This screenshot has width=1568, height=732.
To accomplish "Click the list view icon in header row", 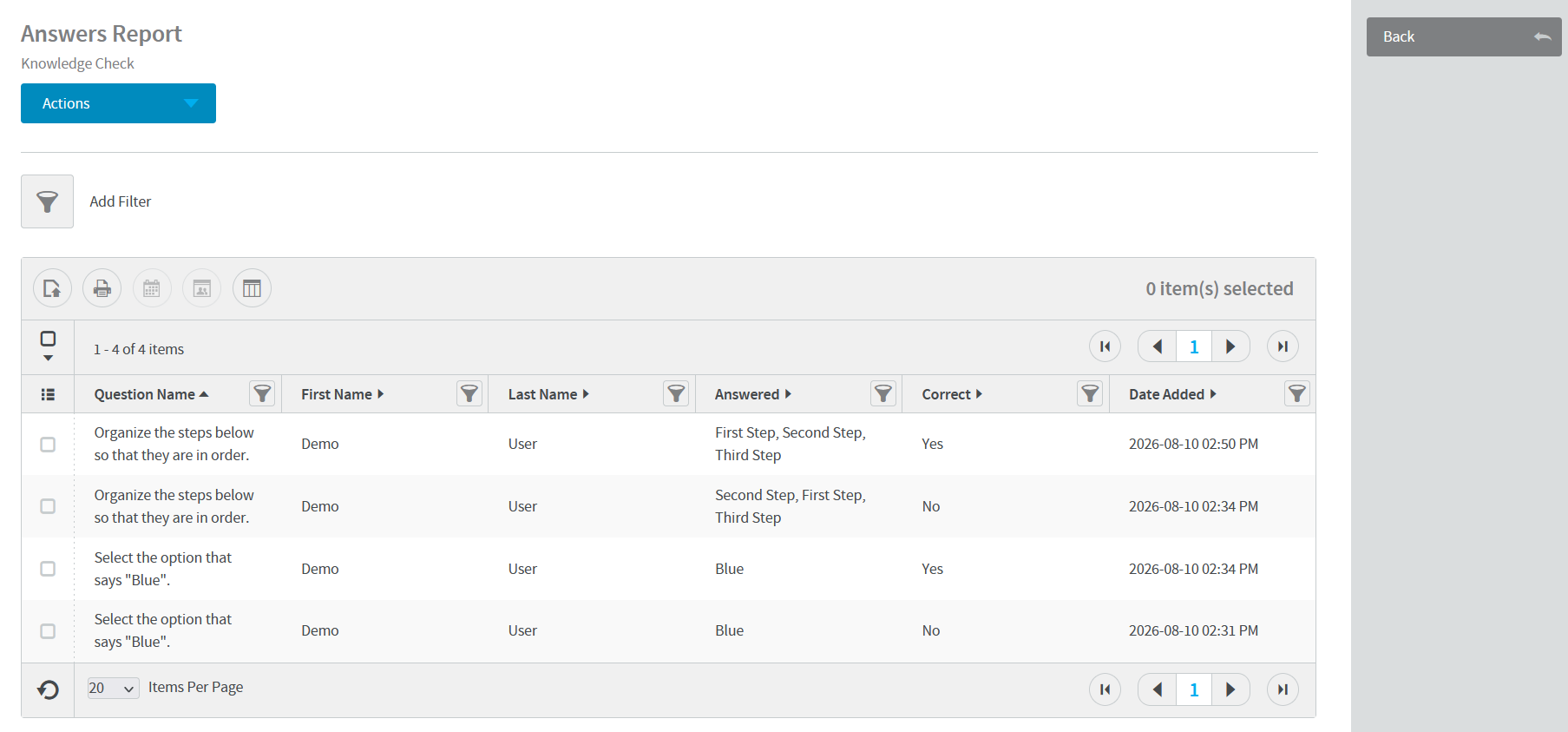I will coord(48,394).
